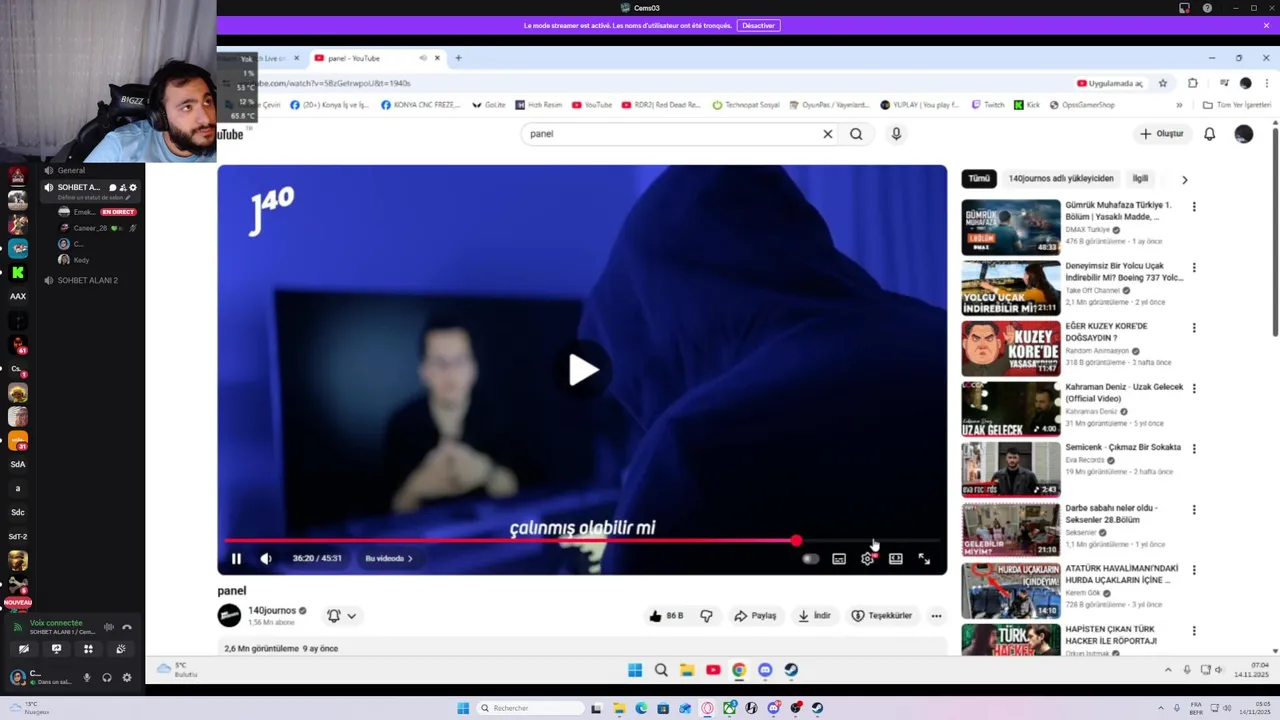Expand the 'Bu videoda' chapters chip
Screen dimensions: 1280x720
[389, 558]
